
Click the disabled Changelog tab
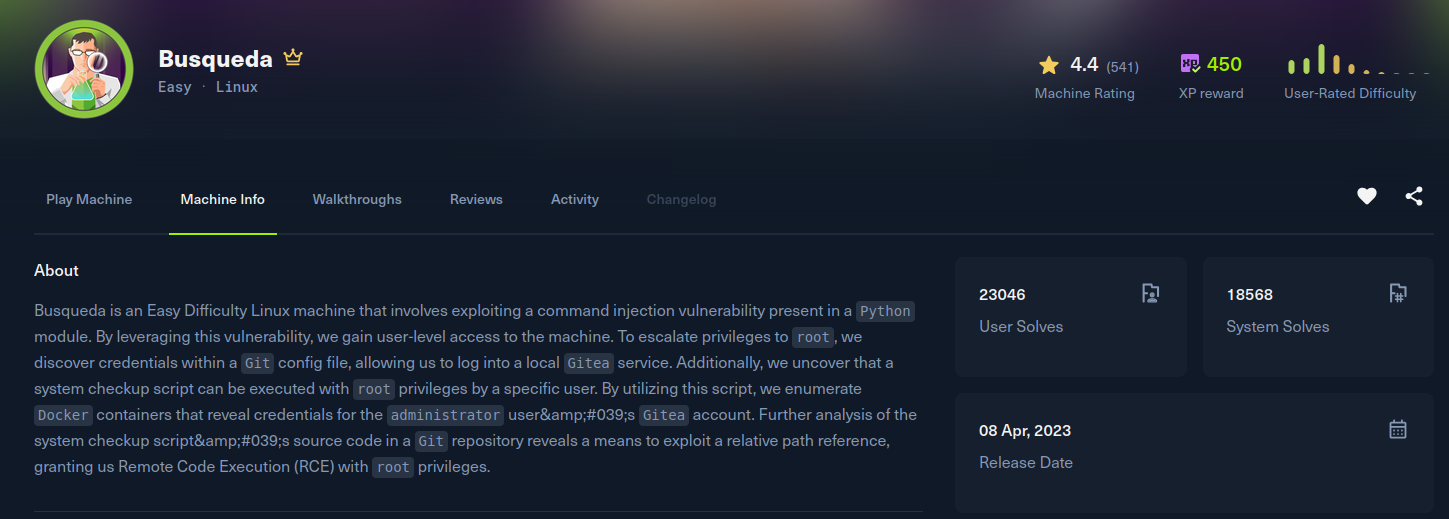pos(681,200)
